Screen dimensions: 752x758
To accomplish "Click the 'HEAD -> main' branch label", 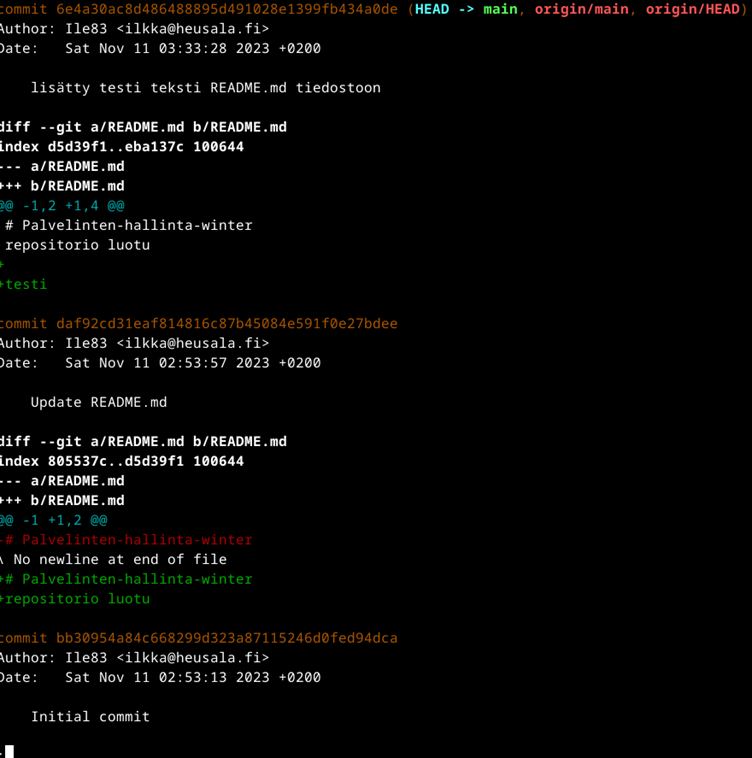I will pyautogui.click(x=466, y=9).
